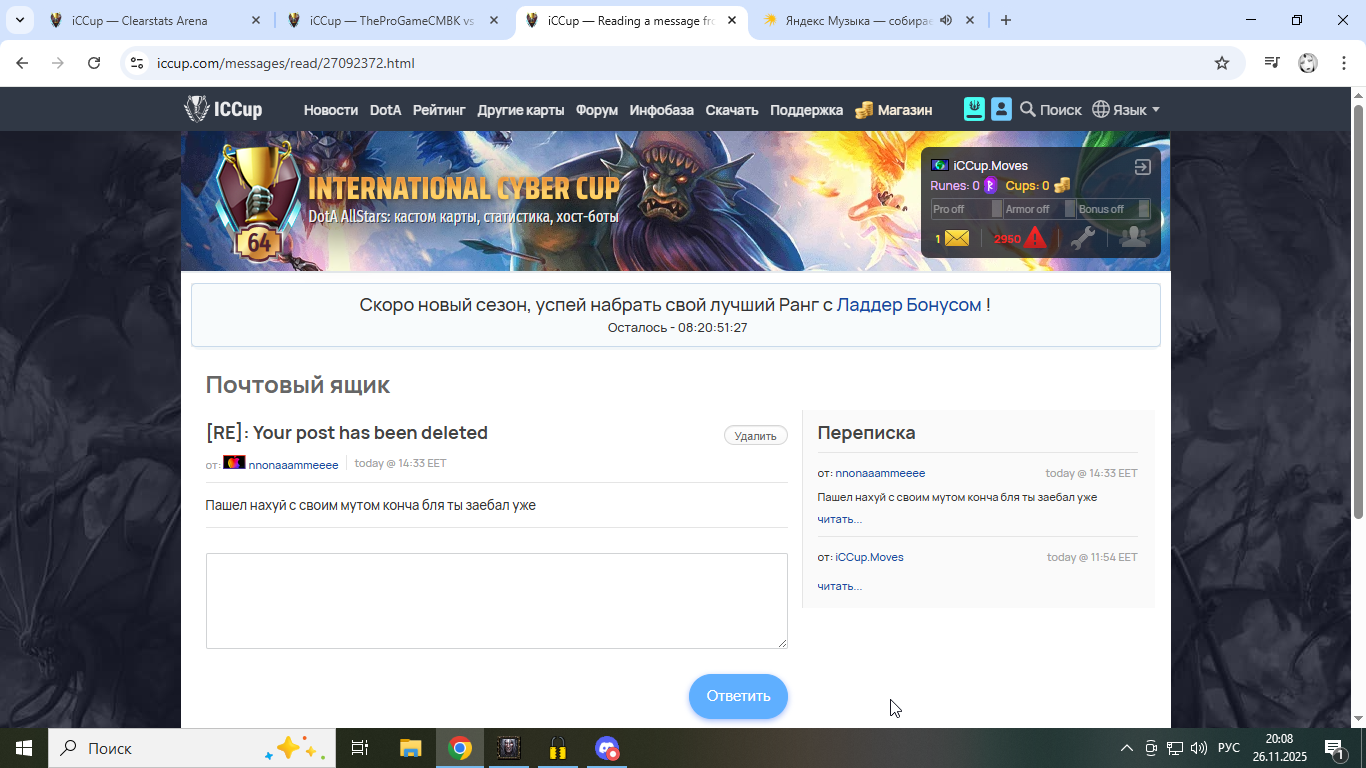Open the Chrome profile avatar
The width and height of the screenshot is (1366, 768).
(1308, 63)
